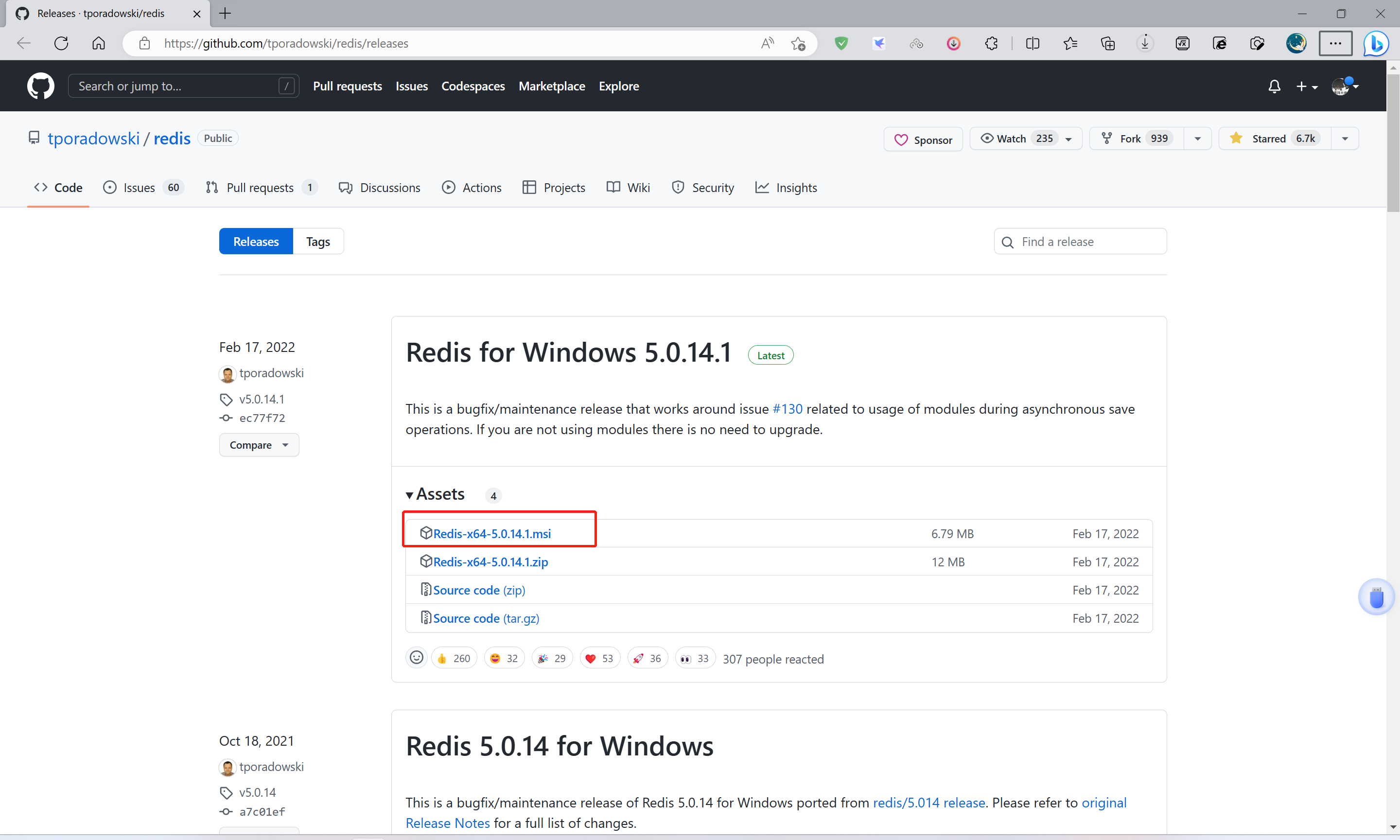The height and width of the screenshot is (840, 1400).
Task: Click the browser refresh icon
Action: coord(61,43)
